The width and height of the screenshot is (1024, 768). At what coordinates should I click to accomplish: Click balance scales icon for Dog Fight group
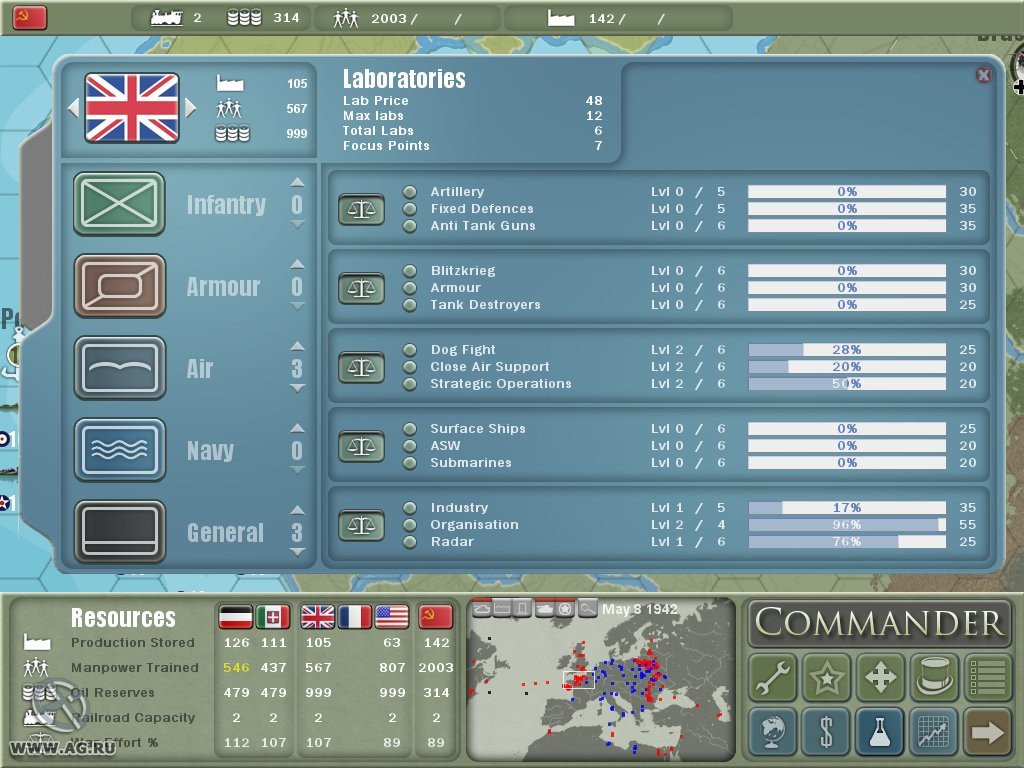361,368
